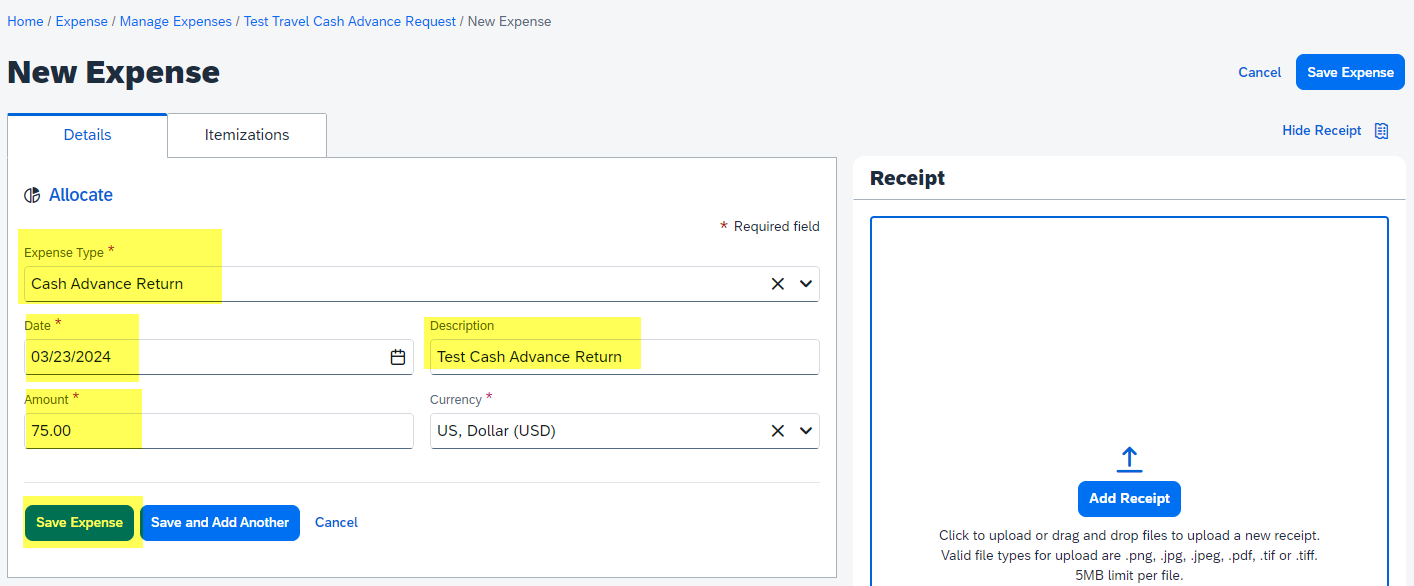
Task: Expand the Currency dropdown chevron
Action: pyautogui.click(x=806, y=431)
